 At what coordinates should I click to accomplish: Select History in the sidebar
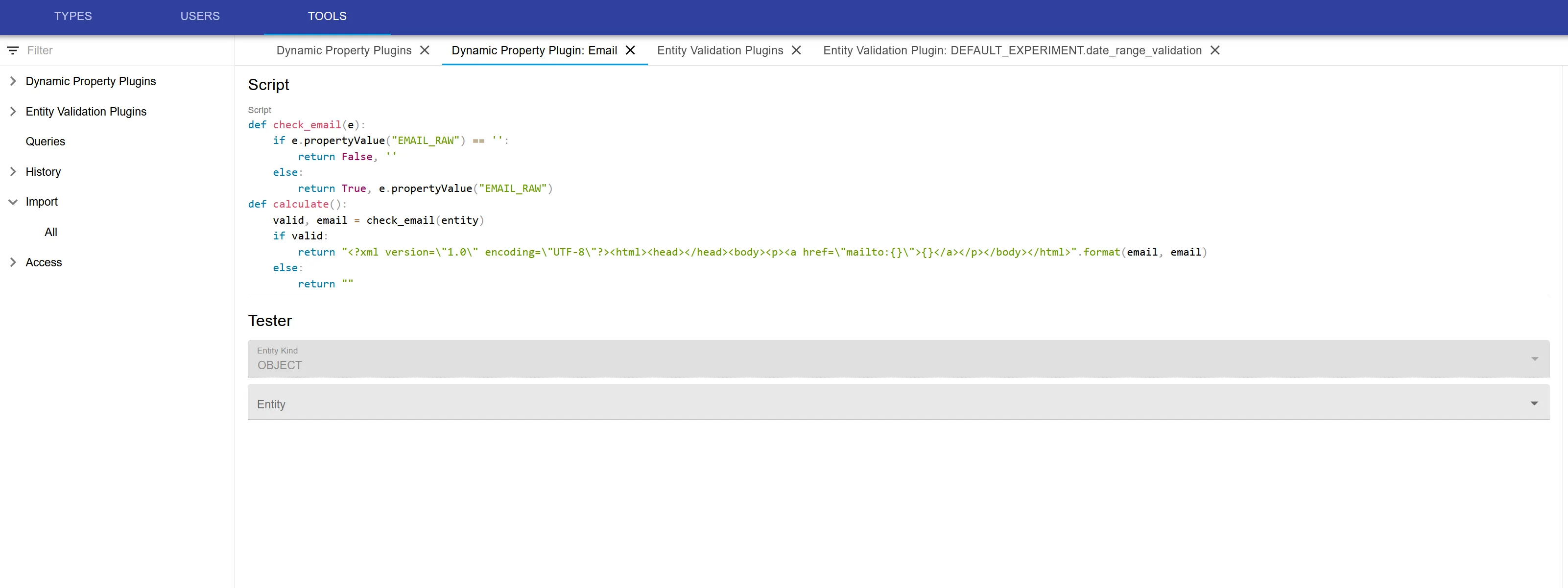click(x=43, y=172)
